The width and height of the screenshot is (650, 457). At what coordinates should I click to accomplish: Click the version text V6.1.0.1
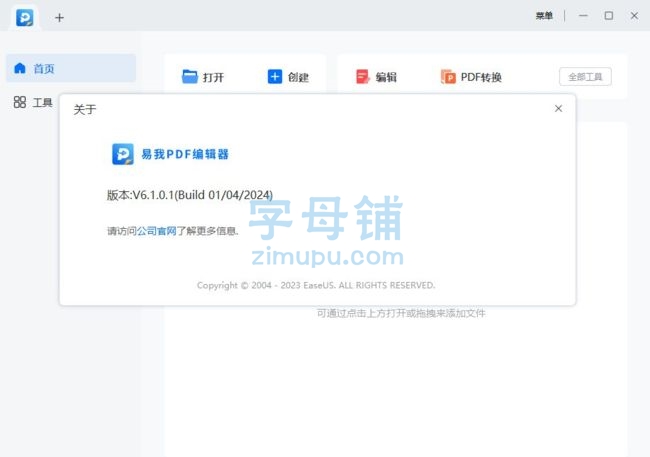point(190,195)
